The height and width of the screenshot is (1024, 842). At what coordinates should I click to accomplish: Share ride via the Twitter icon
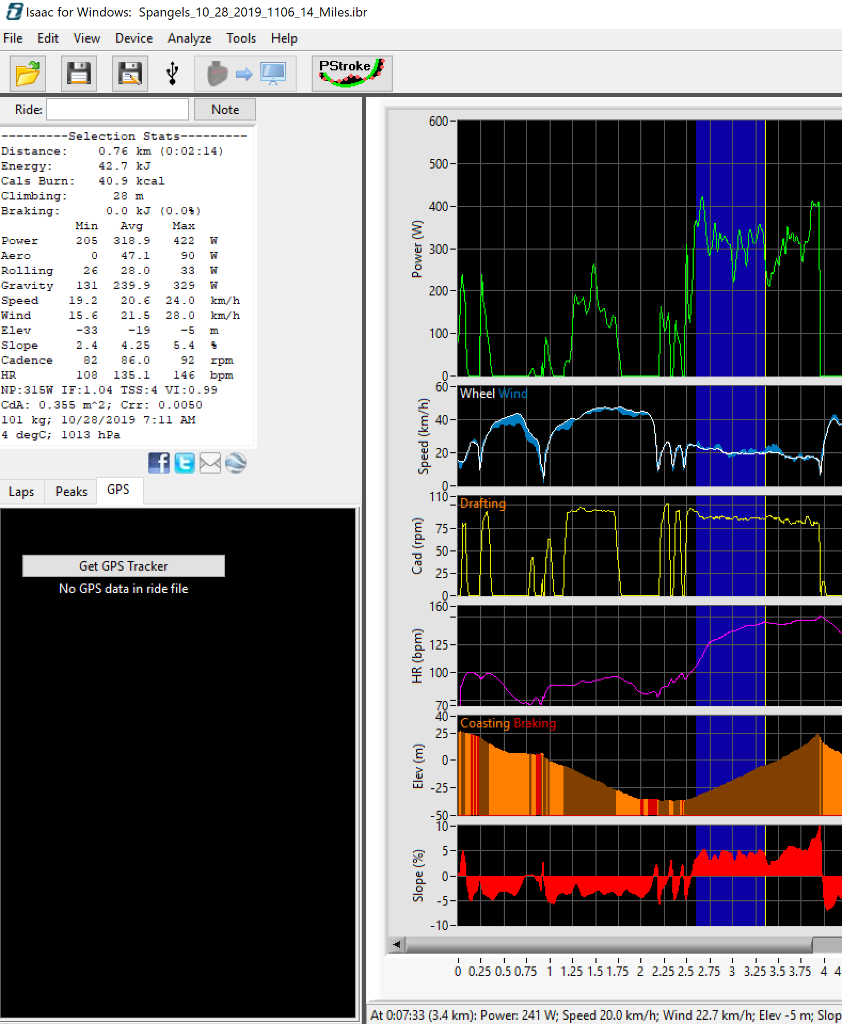click(x=184, y=462)
